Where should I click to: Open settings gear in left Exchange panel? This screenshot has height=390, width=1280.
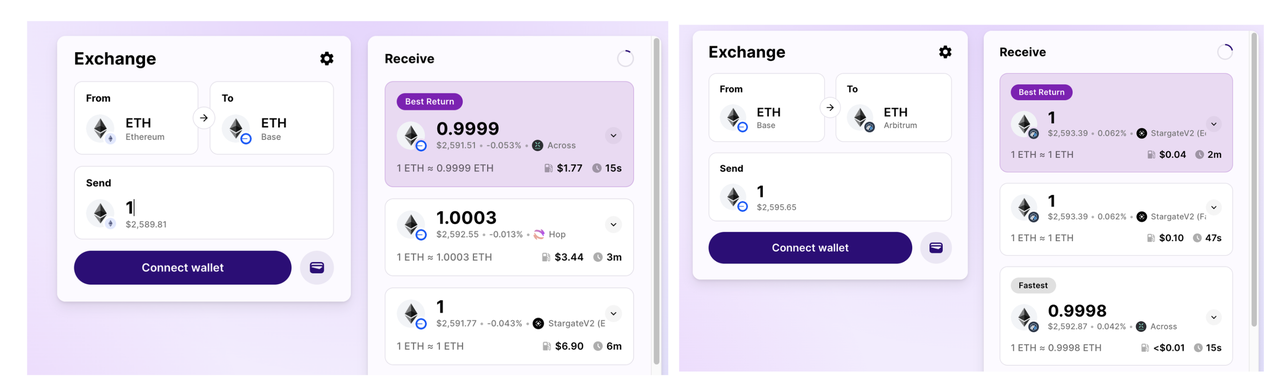click(x=326, y=59)
